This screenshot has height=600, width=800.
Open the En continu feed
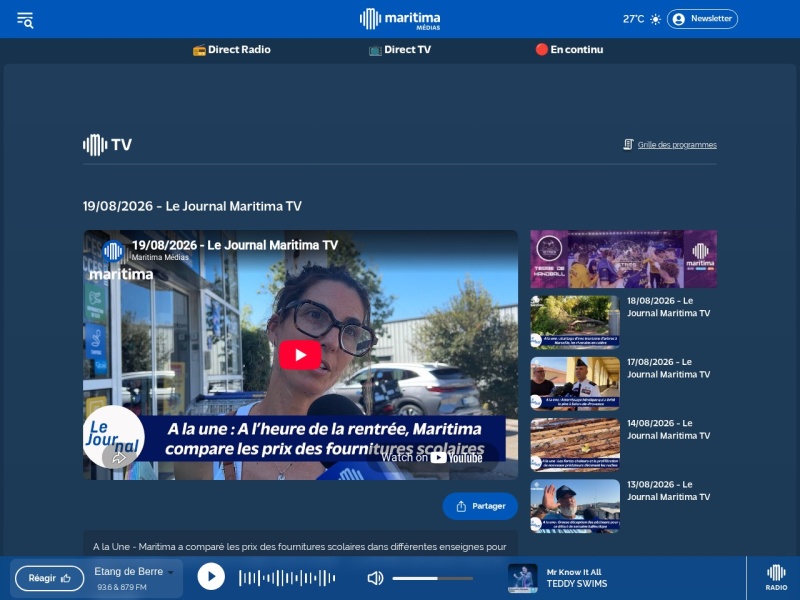(569, 49)
